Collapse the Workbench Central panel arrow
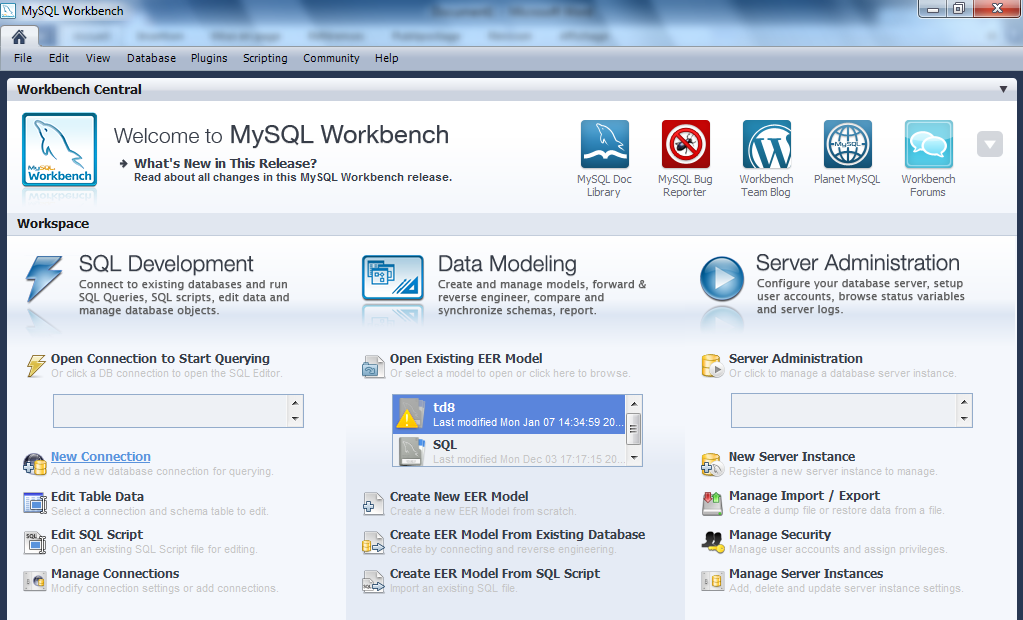 [1003, 89]
